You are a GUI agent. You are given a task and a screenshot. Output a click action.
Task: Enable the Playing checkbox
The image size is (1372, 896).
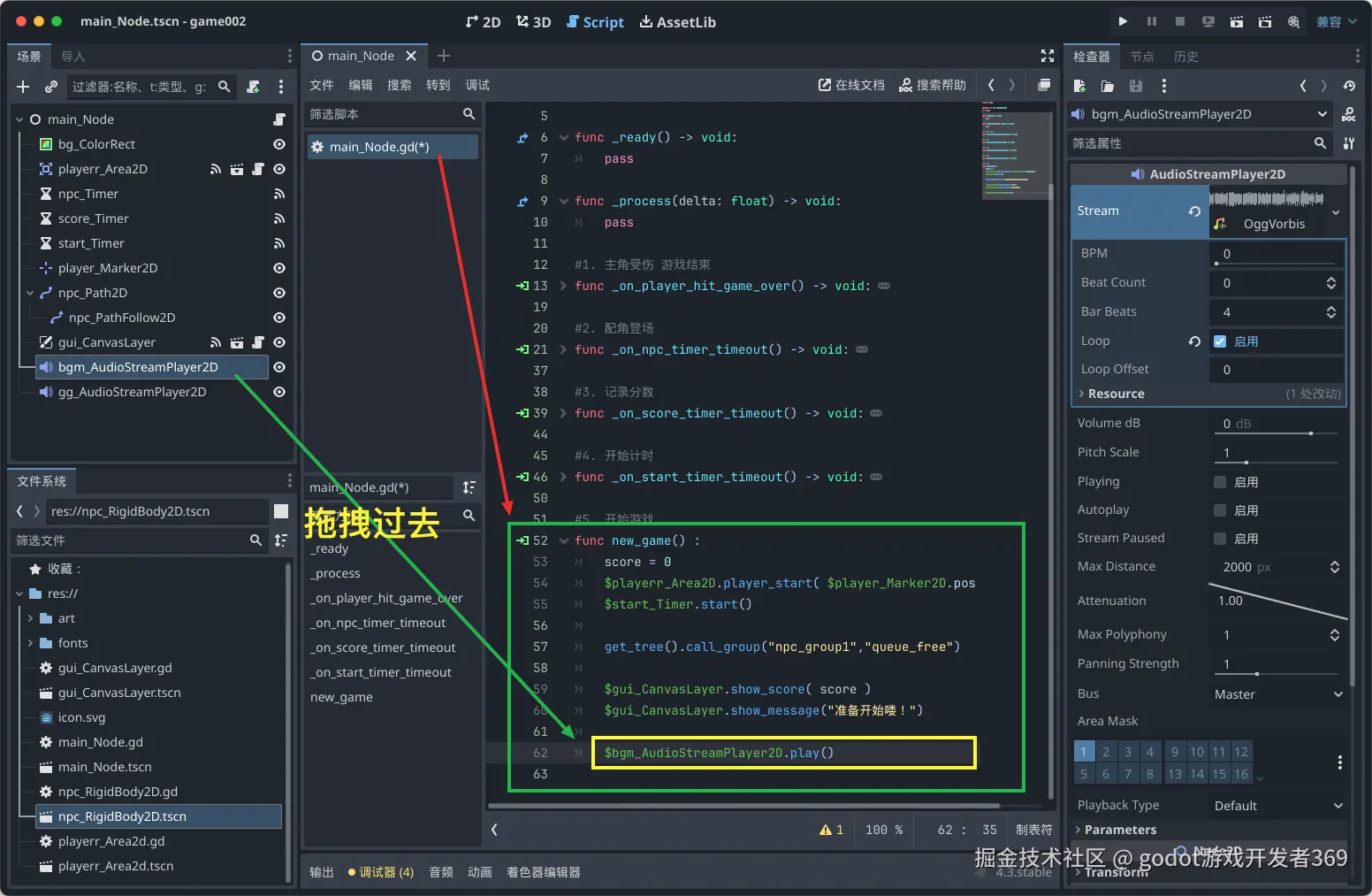coord(1220,482)
